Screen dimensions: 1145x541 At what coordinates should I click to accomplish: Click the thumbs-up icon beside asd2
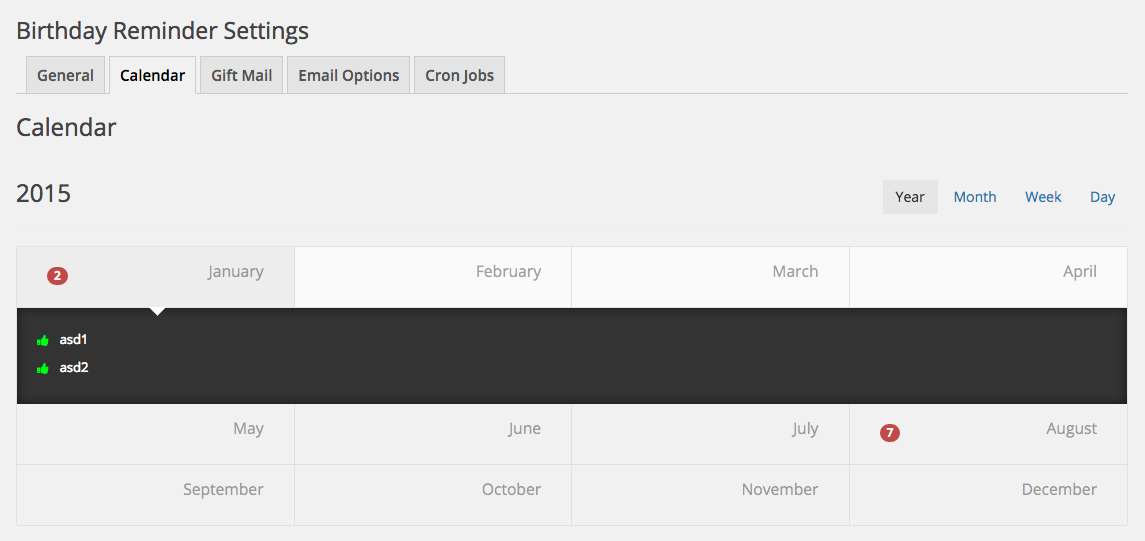[x=43, y=369]
